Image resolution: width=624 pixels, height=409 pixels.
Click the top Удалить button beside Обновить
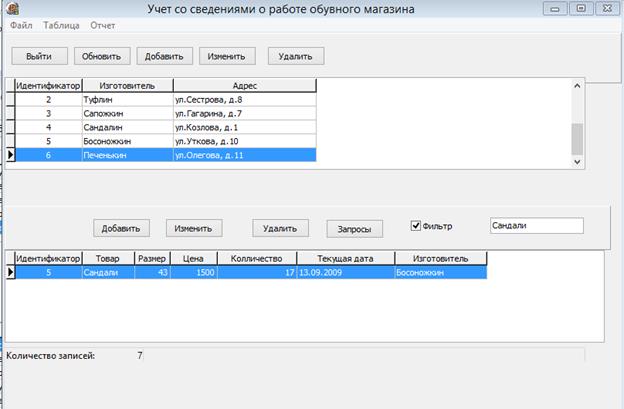pyautogui.click(x=296, y=56)
